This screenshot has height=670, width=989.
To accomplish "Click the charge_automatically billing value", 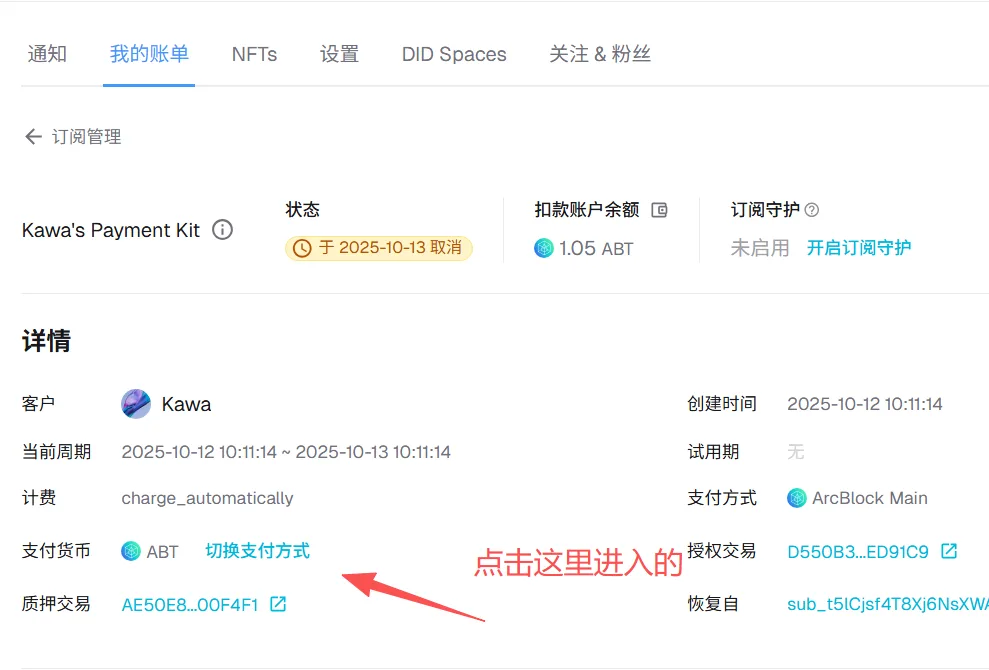I will coord(207,498).
